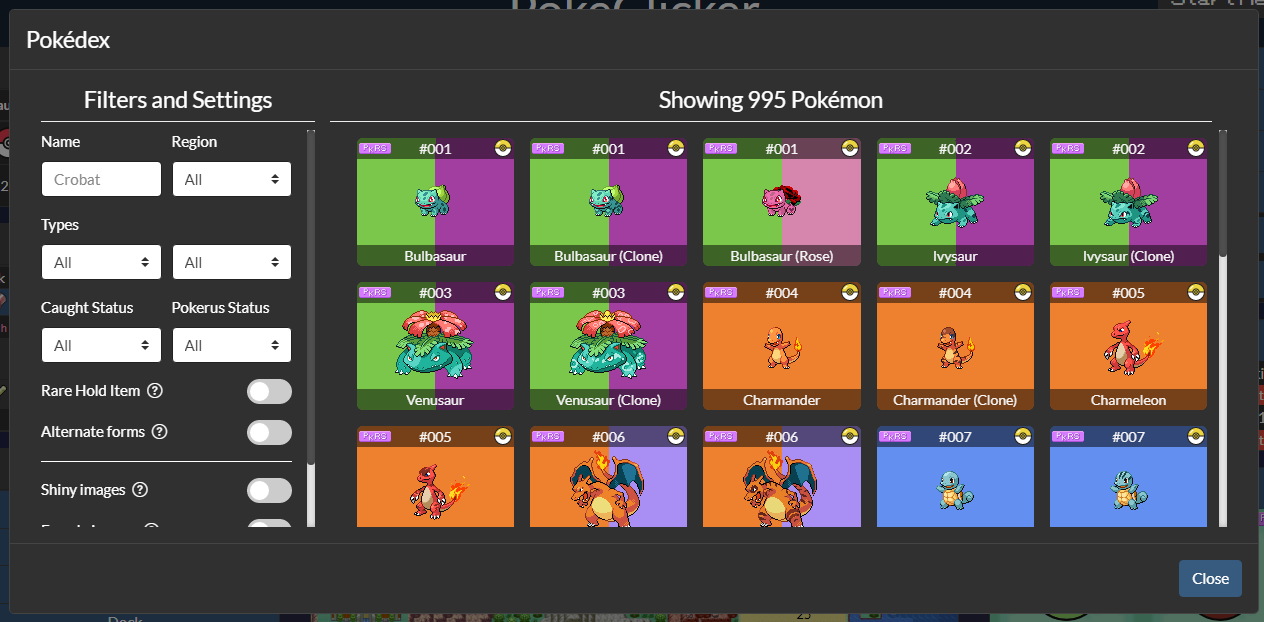Click the filters panel scrollbar
This screenshot has height=622, width=1264.
(311, 297)
